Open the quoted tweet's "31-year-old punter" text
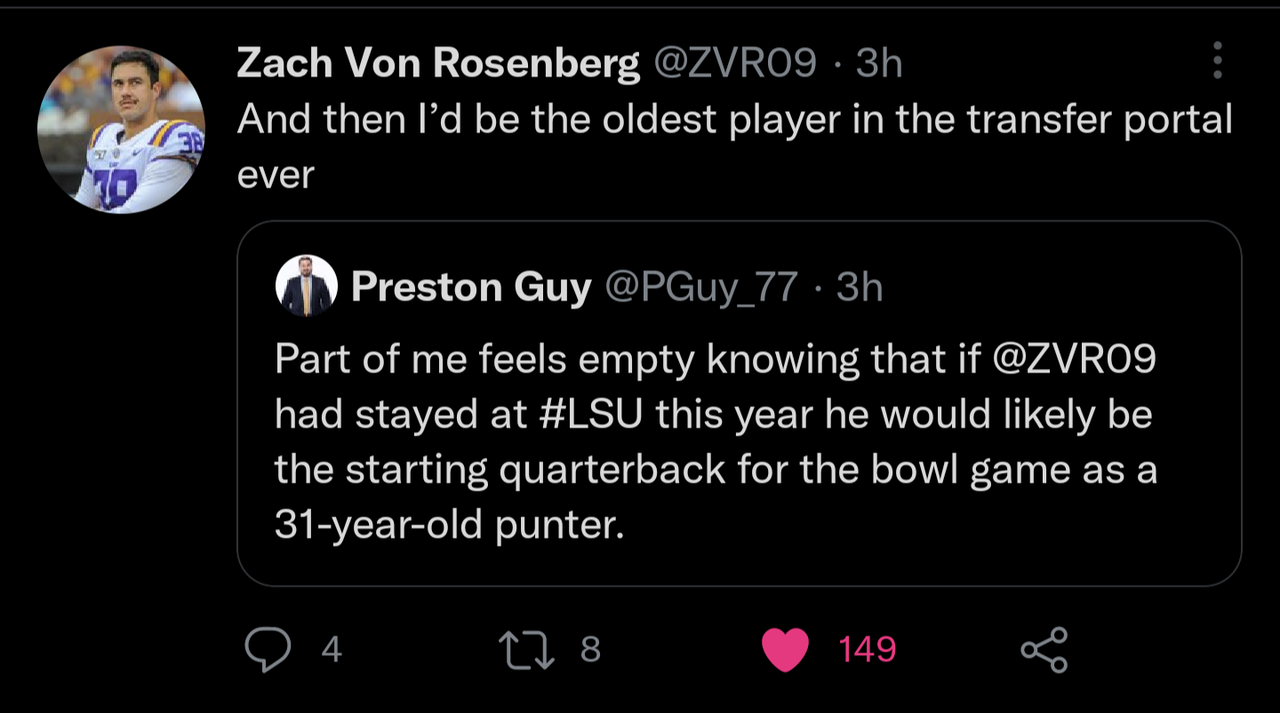Viewport: 1280px width, 713px height. (x=449, y=525)
